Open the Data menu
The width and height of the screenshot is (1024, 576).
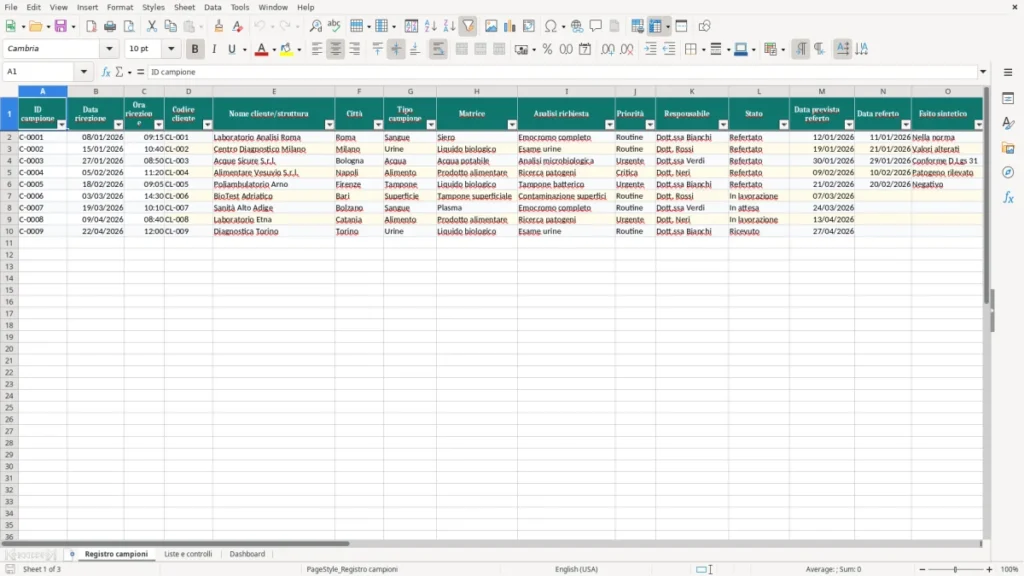pyautogui.click(x=213, y=7)
